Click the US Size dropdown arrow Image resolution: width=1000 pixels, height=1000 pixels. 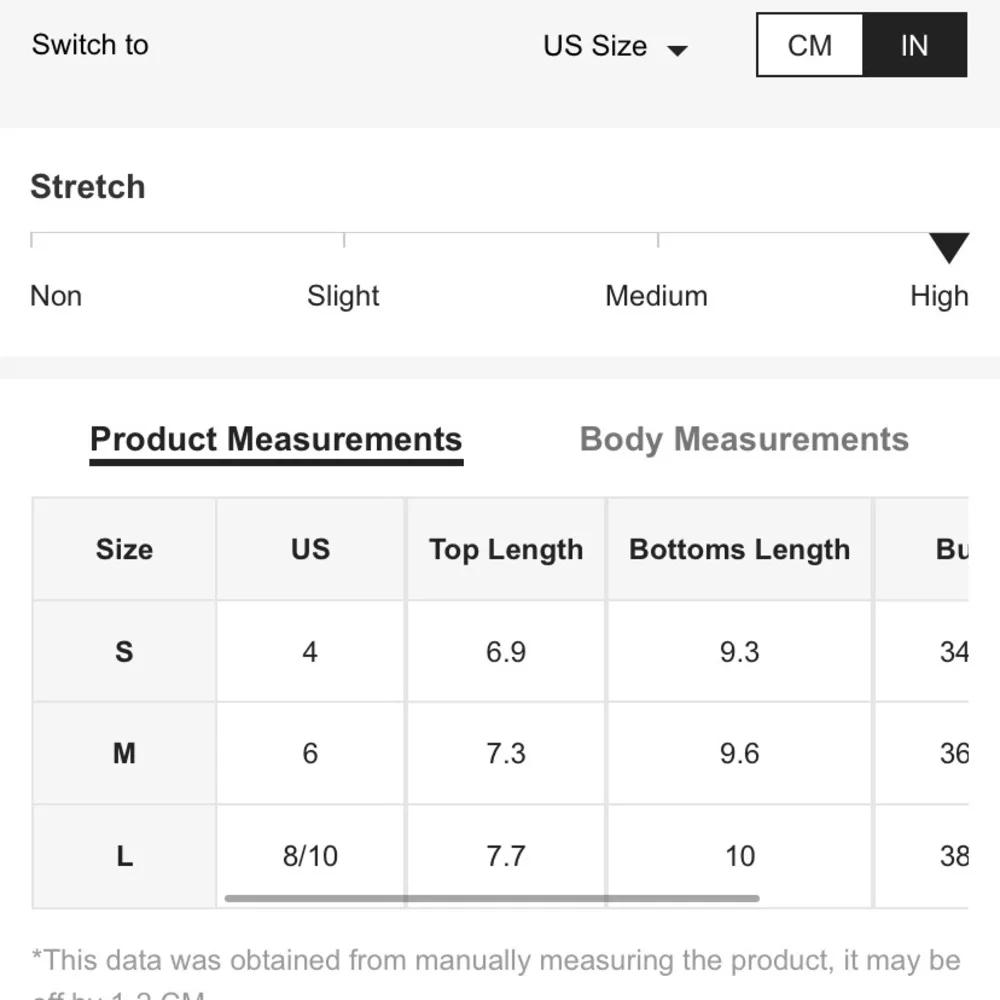(677, 50)
